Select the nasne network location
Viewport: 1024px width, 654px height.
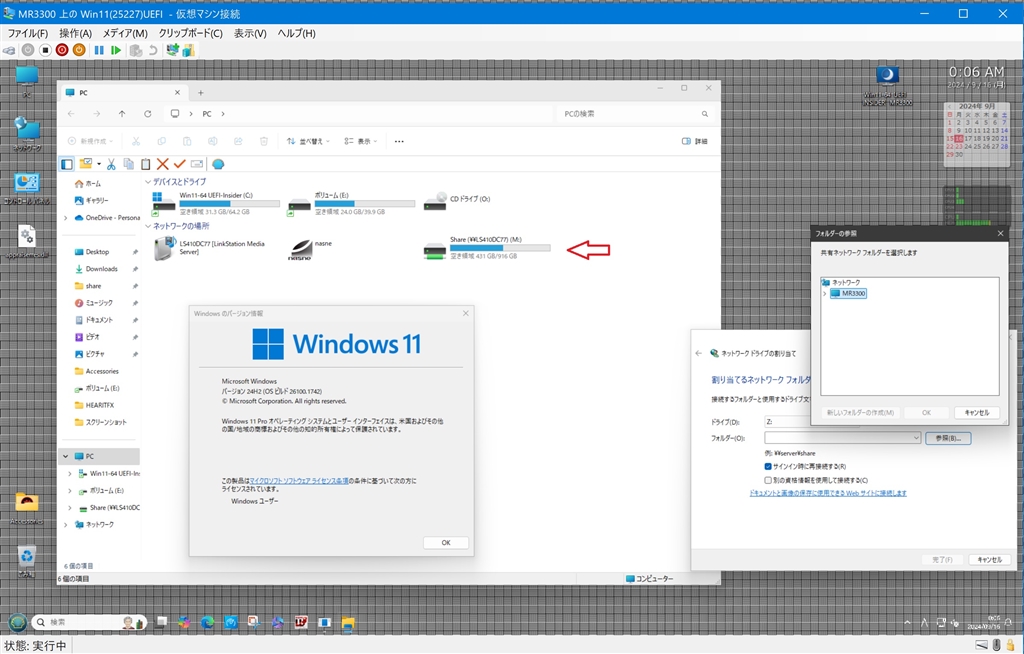tap(310, 249)
